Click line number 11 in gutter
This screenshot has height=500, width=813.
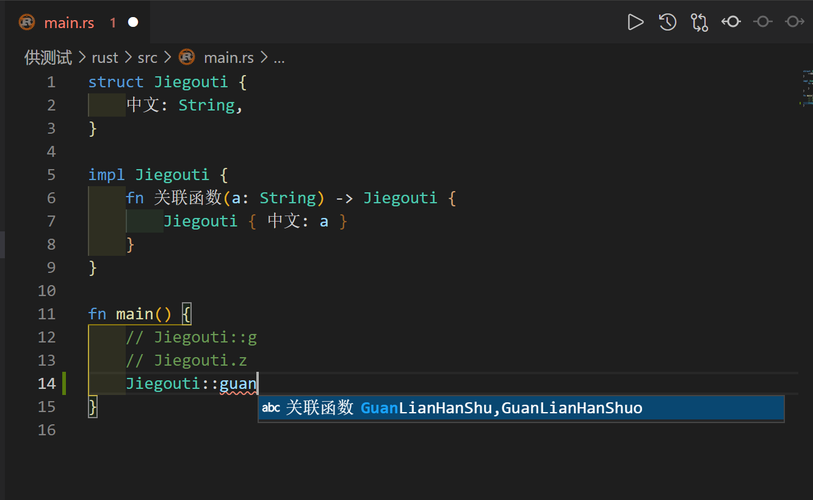[47, 314]
